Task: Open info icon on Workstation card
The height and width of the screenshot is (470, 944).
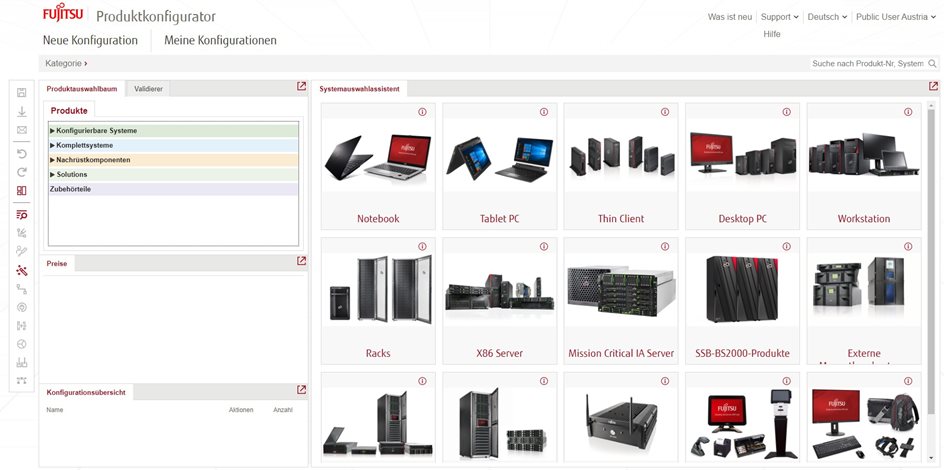Action: pos(908,112)
